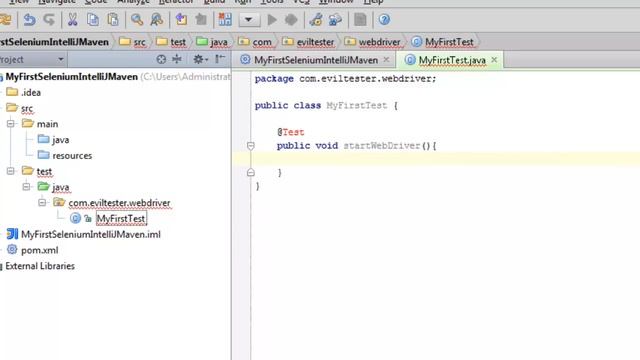The width and height of the screenshot is (640, 360).
Task: Click the Synchronize icon in the toolbar
Action: pos(6,20)
